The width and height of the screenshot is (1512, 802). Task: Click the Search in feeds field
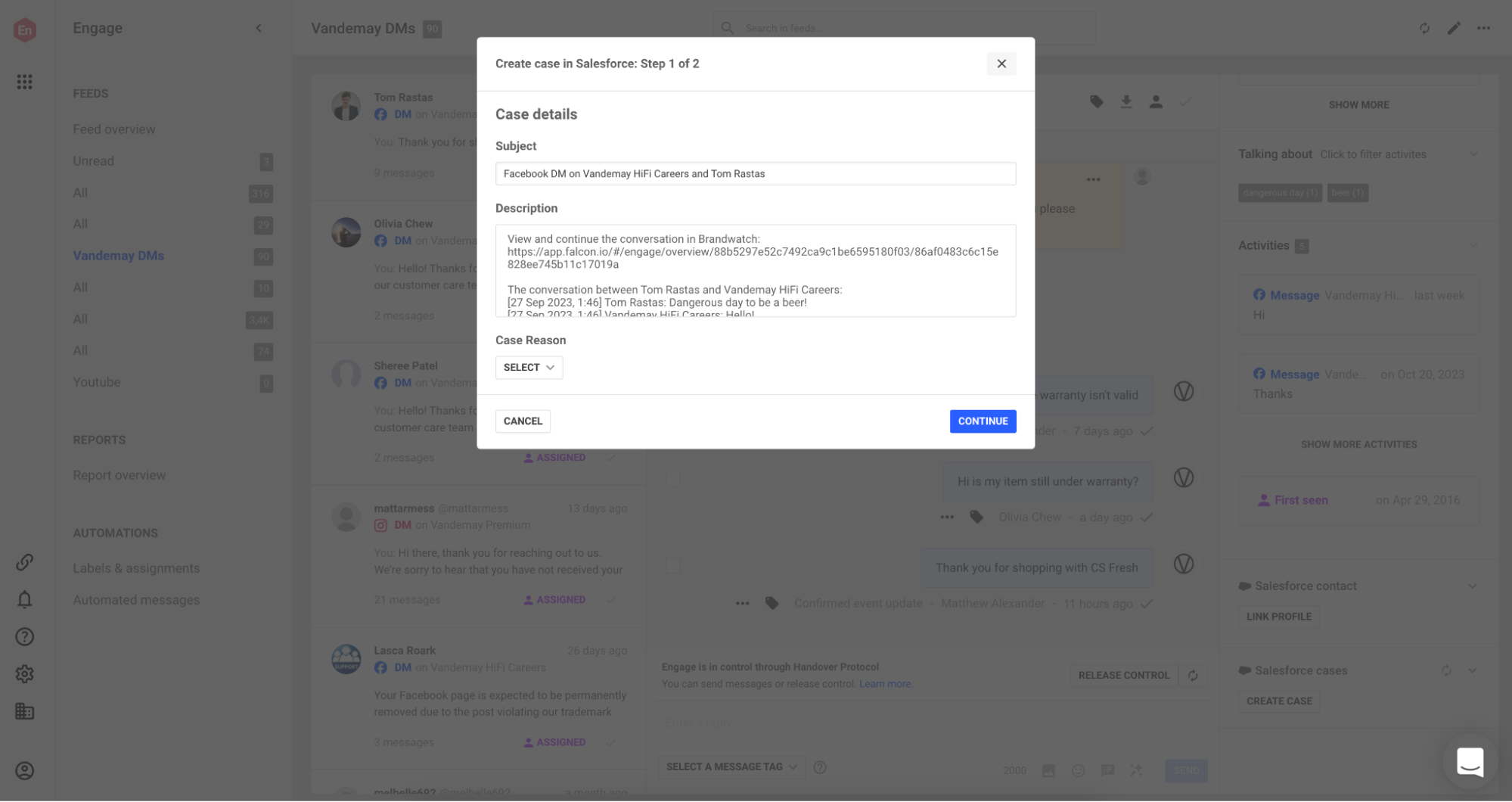[x=904, y=28]
